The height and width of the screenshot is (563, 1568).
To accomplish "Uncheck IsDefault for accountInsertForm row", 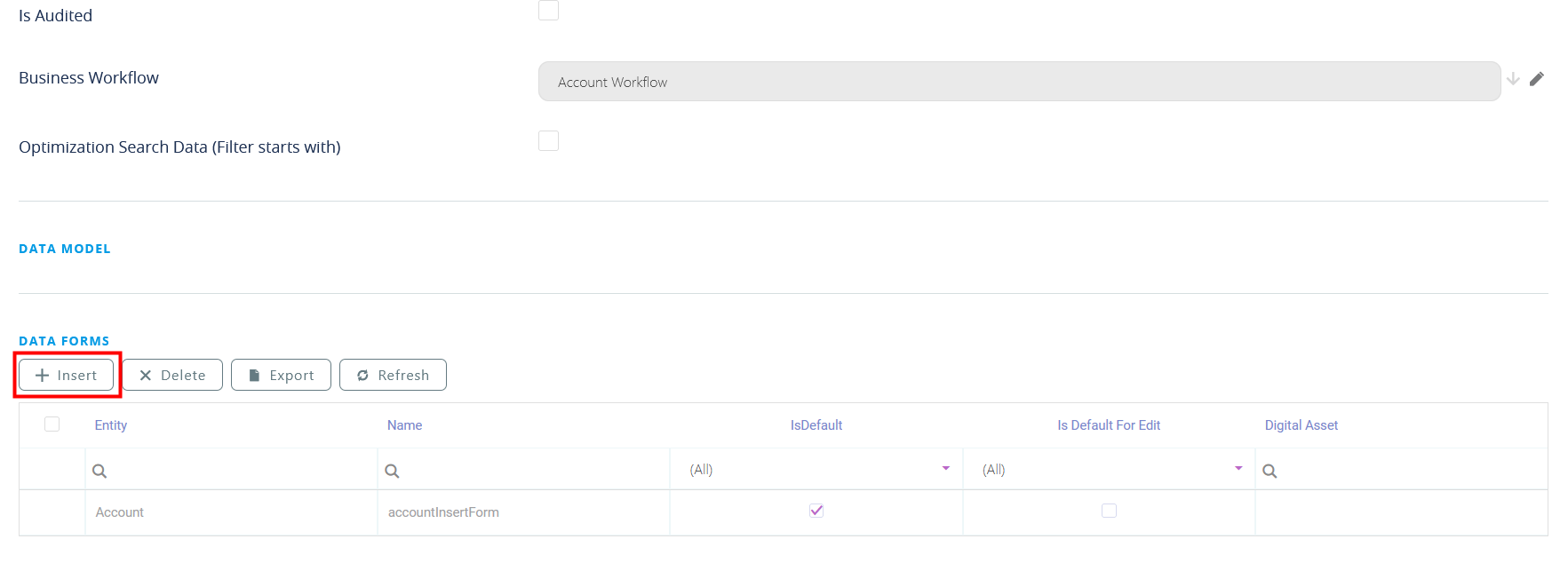I will click(x=816, y=511).
